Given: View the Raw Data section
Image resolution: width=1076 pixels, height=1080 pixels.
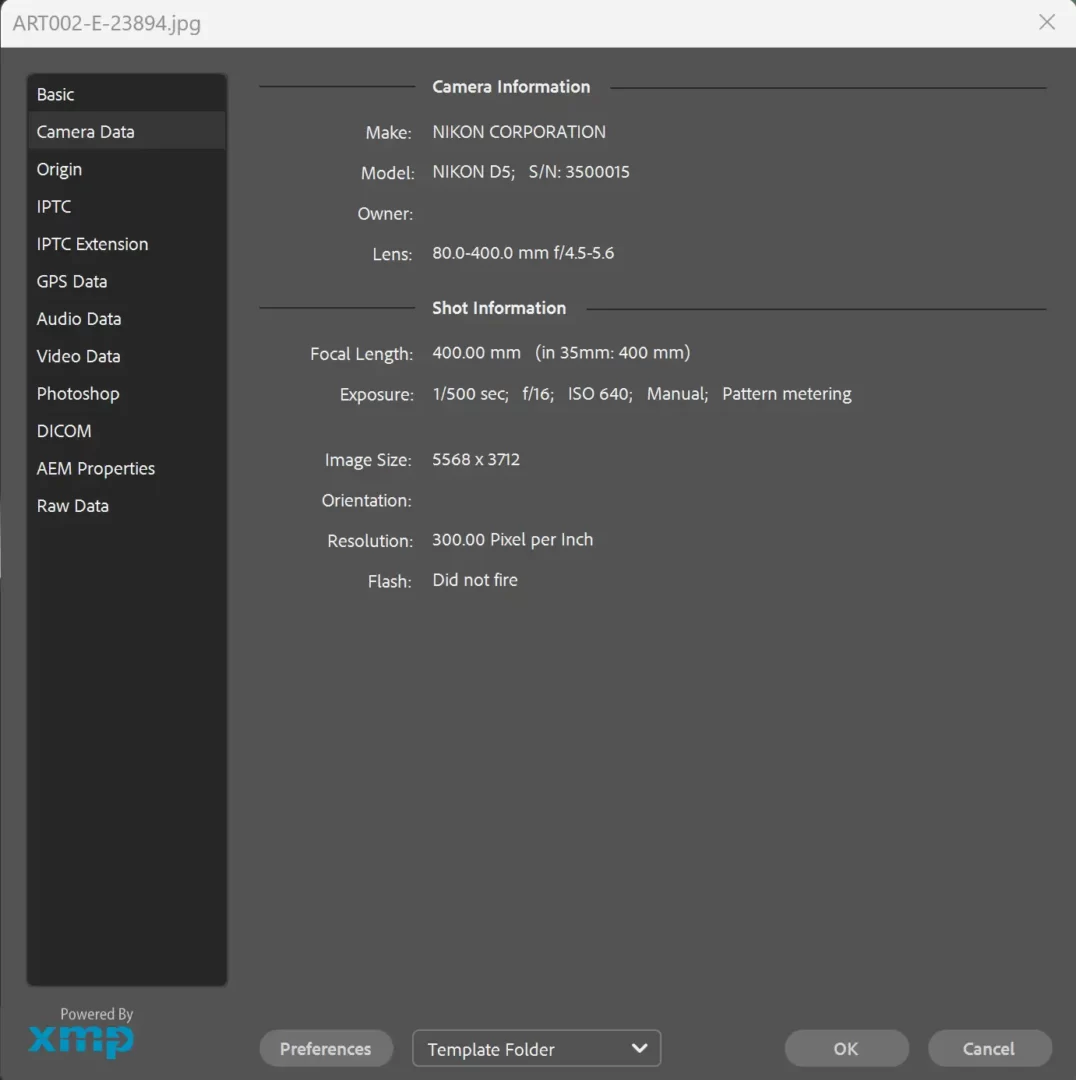Looking at the screenshot, I should point(126,506).
